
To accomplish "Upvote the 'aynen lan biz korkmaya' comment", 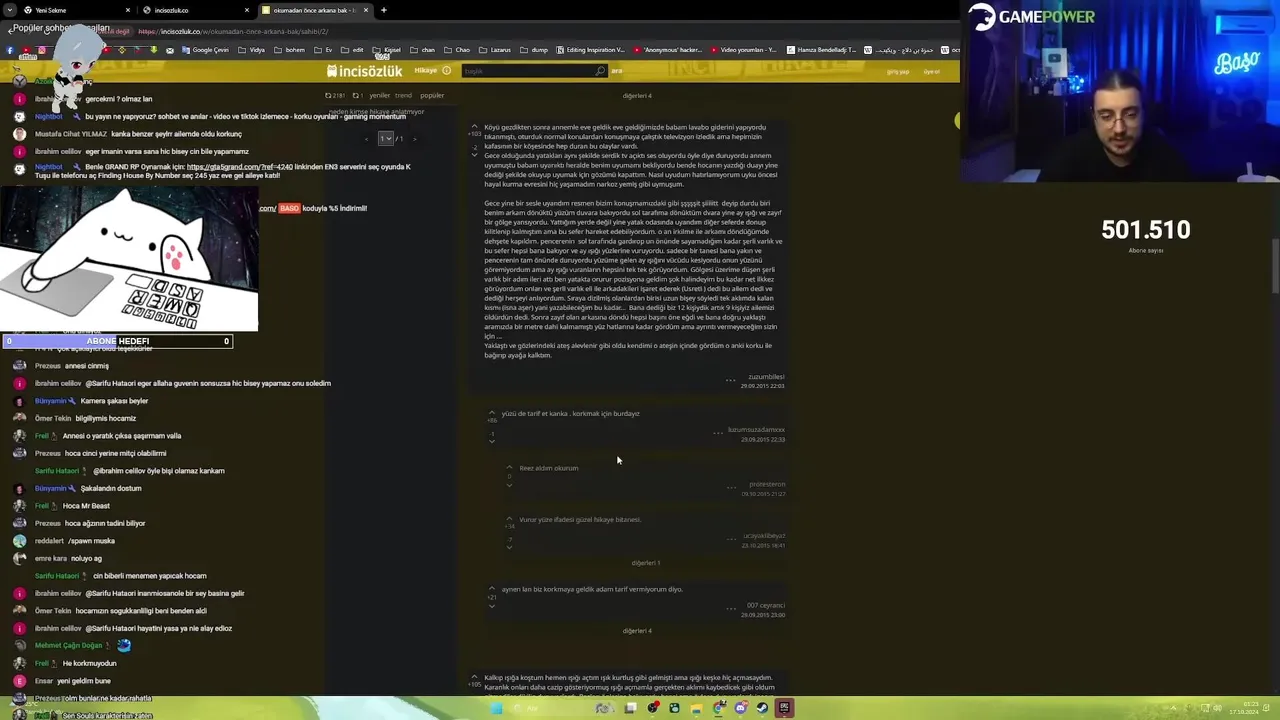I will pos(491,589).
